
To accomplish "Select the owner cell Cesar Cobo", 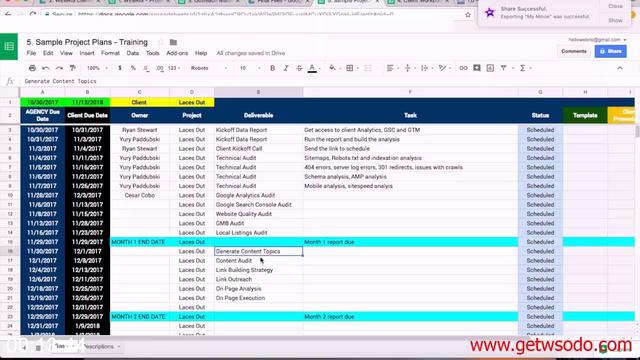I will pyautogui.click(x=140, y=195).
